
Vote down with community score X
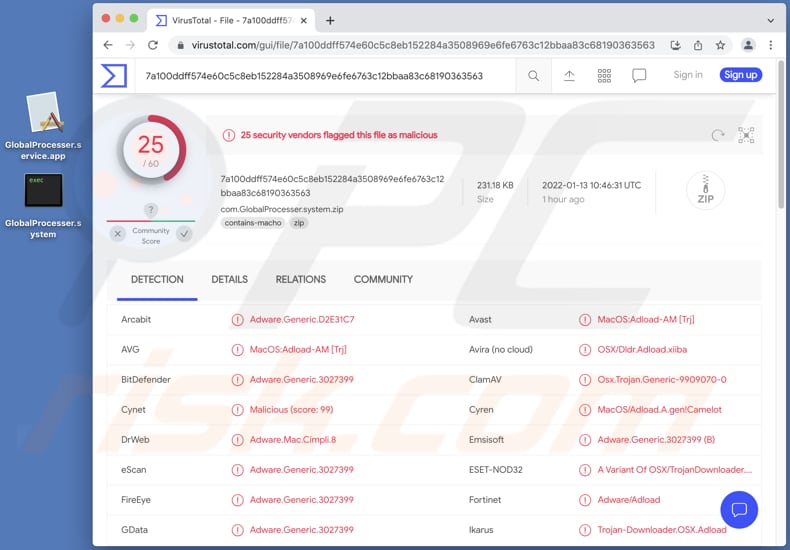118,234
